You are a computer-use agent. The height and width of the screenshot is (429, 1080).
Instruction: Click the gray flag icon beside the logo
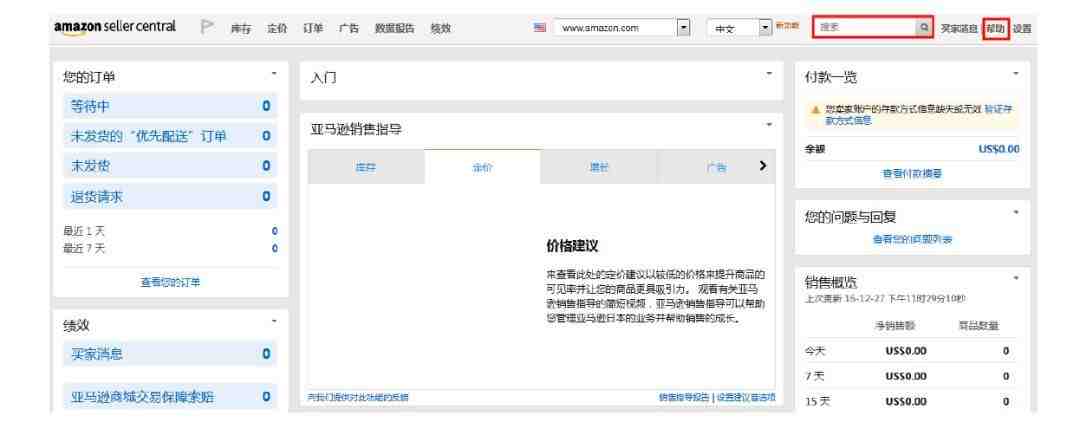pyautogui.click(x=207, y=27)
